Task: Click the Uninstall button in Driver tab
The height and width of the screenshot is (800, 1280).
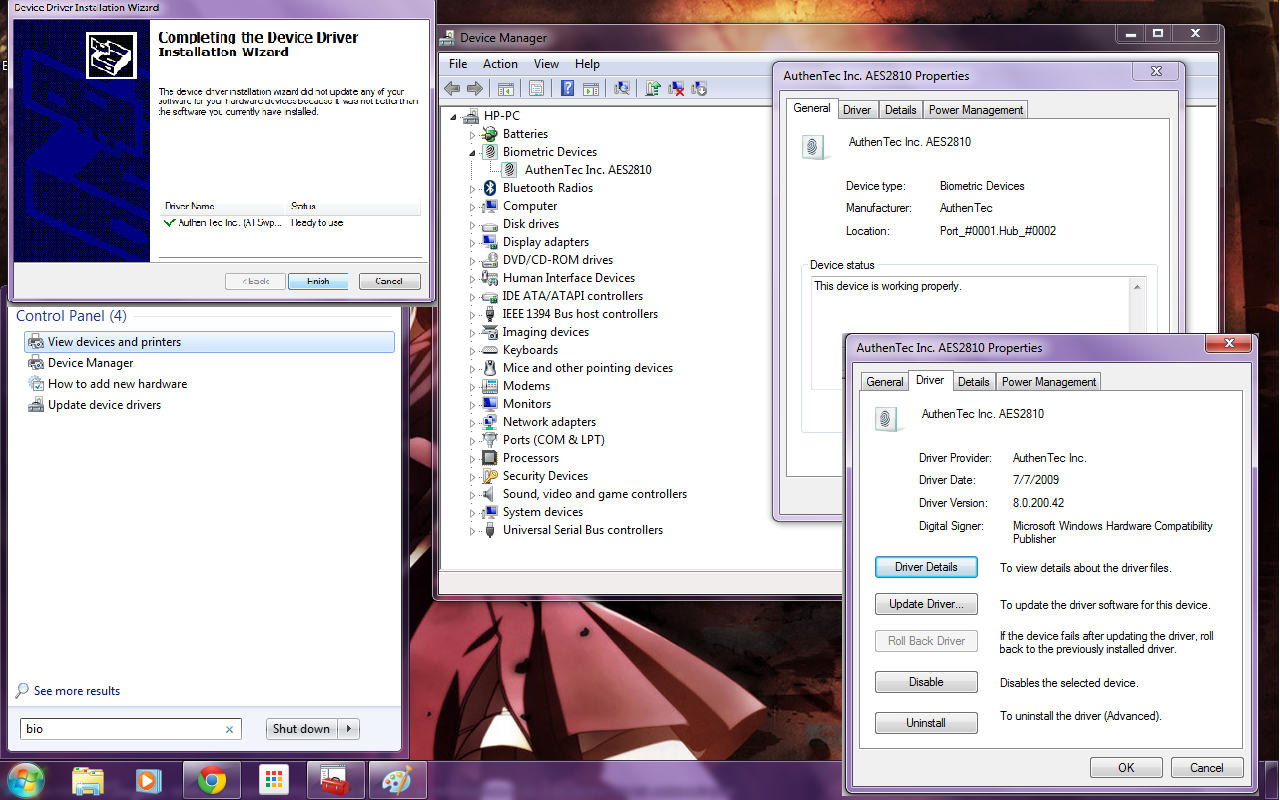Action: (926, 722)
